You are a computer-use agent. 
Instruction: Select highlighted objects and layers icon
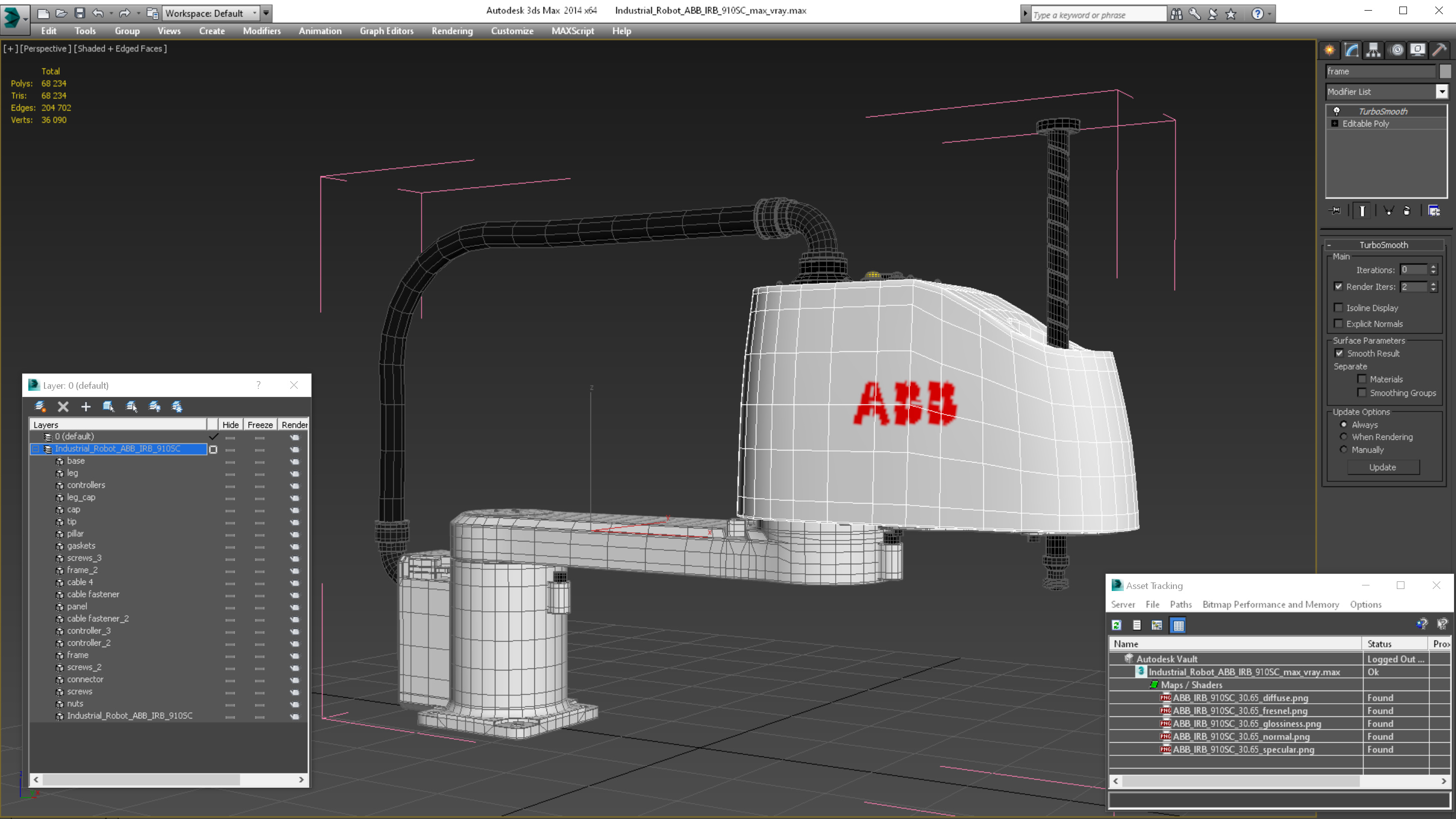[109, 406]
